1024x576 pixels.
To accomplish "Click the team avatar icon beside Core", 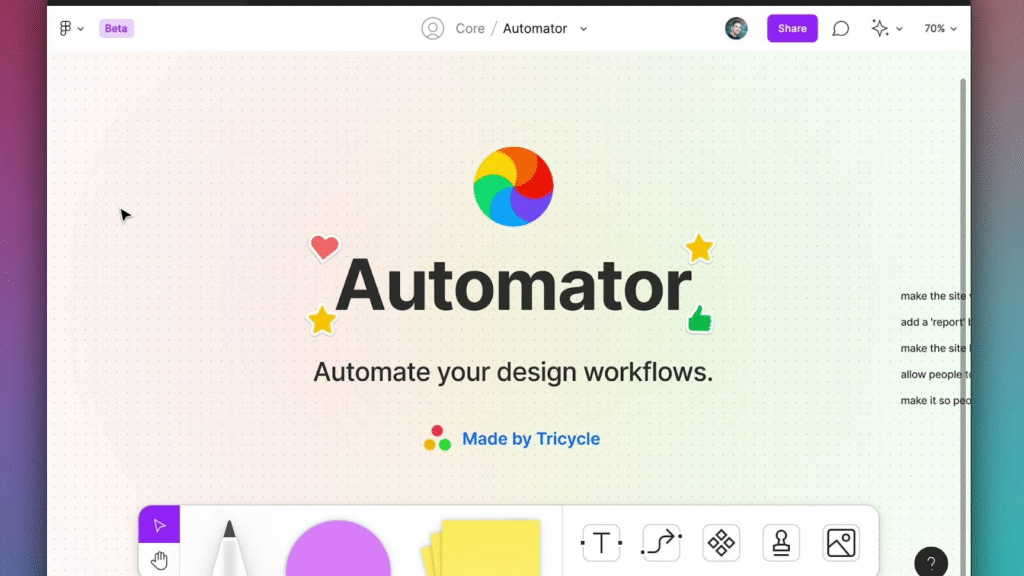I will click(432, 28).
